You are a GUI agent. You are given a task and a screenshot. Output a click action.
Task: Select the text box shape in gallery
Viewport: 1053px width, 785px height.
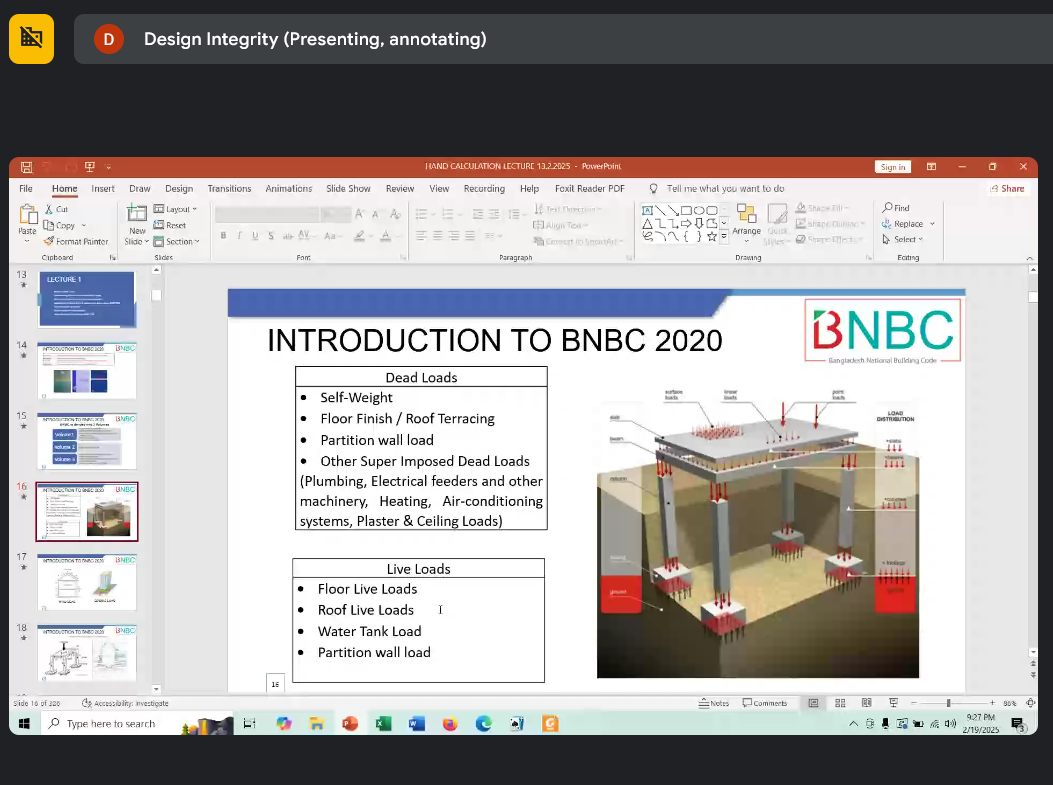647,210
